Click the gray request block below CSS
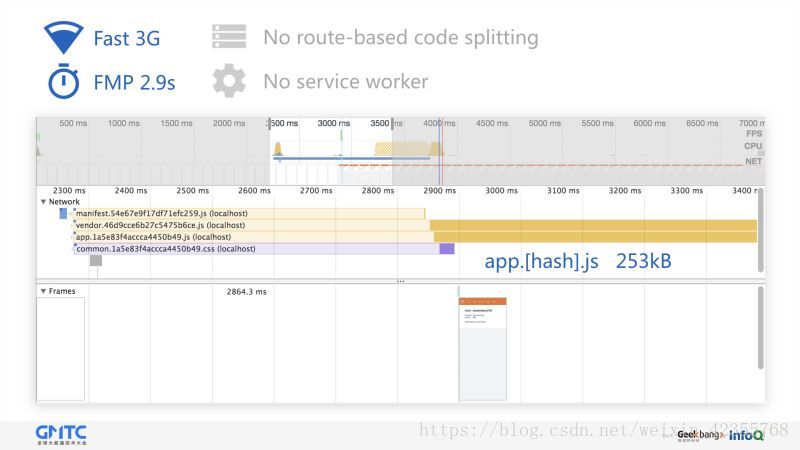Image resolution: width=800 pixels, height=450 pixels. point(96,261)
